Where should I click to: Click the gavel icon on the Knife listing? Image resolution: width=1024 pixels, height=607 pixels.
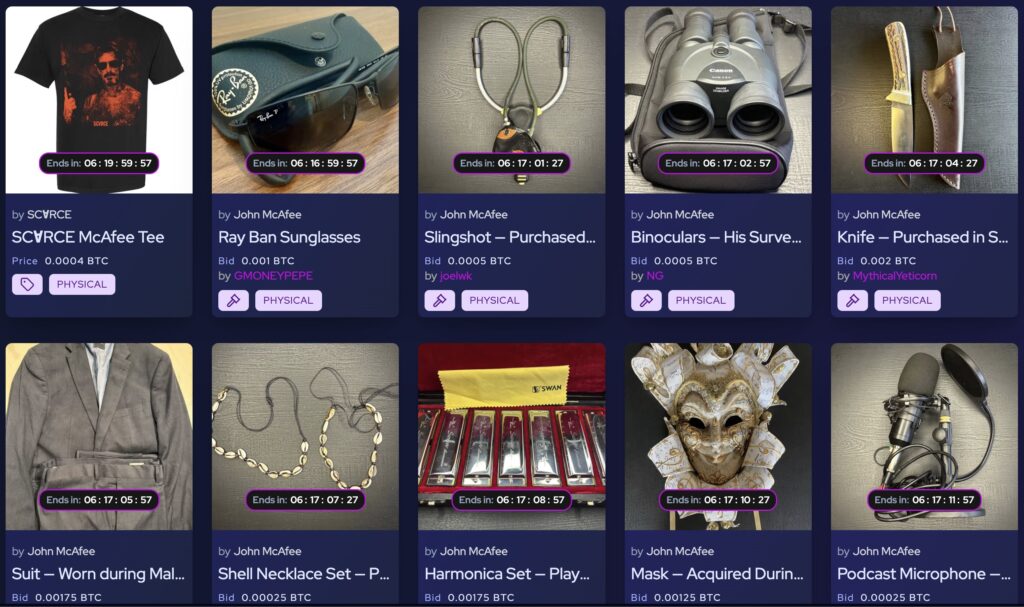coord(852,301)
